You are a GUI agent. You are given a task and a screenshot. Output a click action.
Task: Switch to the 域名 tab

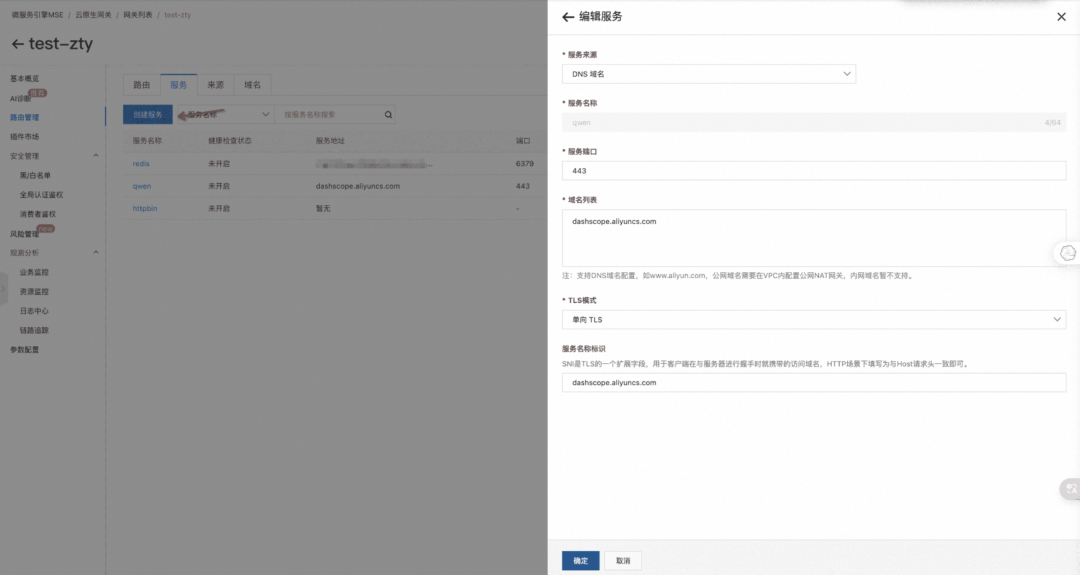252,86
